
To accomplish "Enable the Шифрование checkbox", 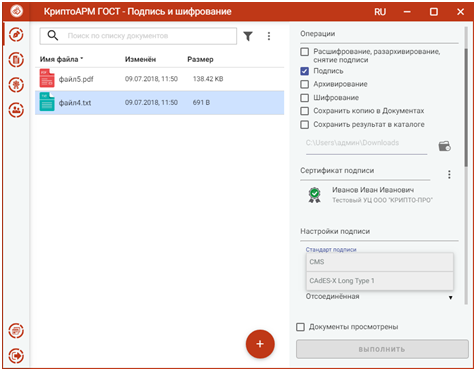I will 305,98.
